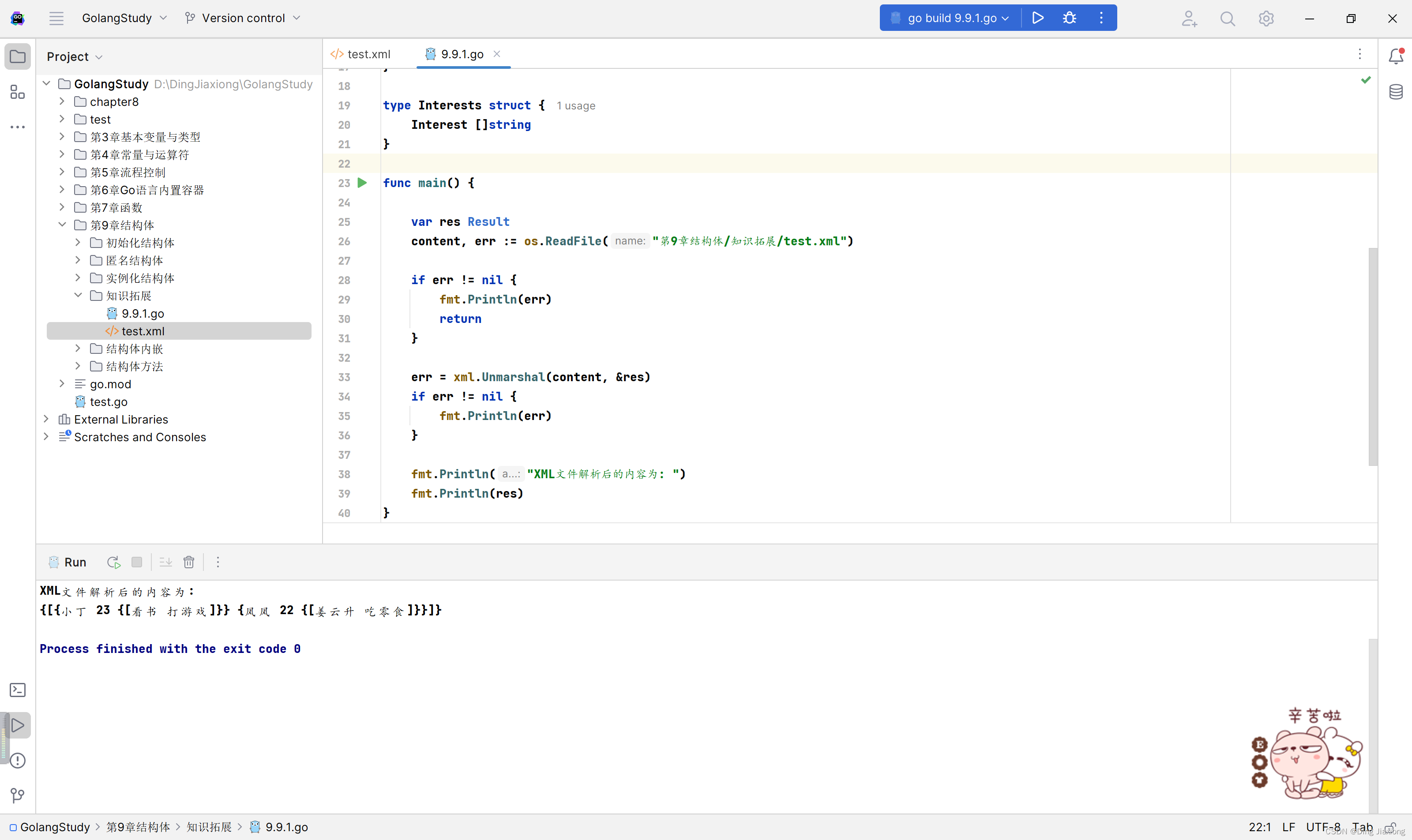Click the Stop button in toolbar

pyautogui.click(x=137, y=562)
